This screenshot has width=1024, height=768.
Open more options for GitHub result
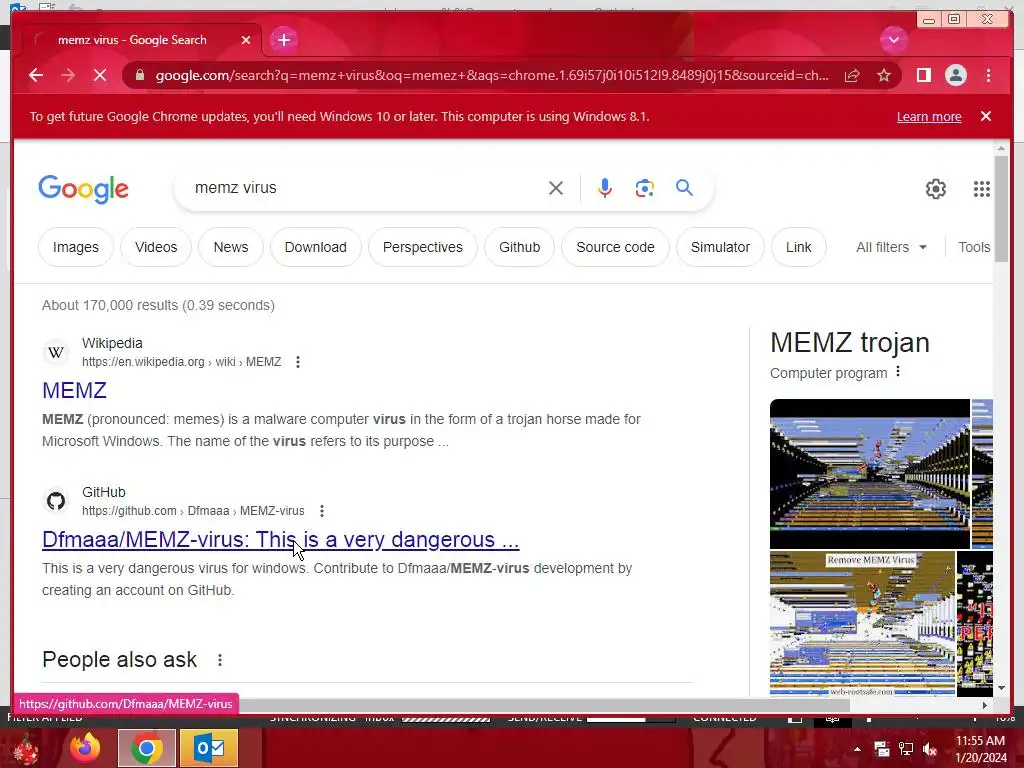pyautogui.click(x=321, y=511)
